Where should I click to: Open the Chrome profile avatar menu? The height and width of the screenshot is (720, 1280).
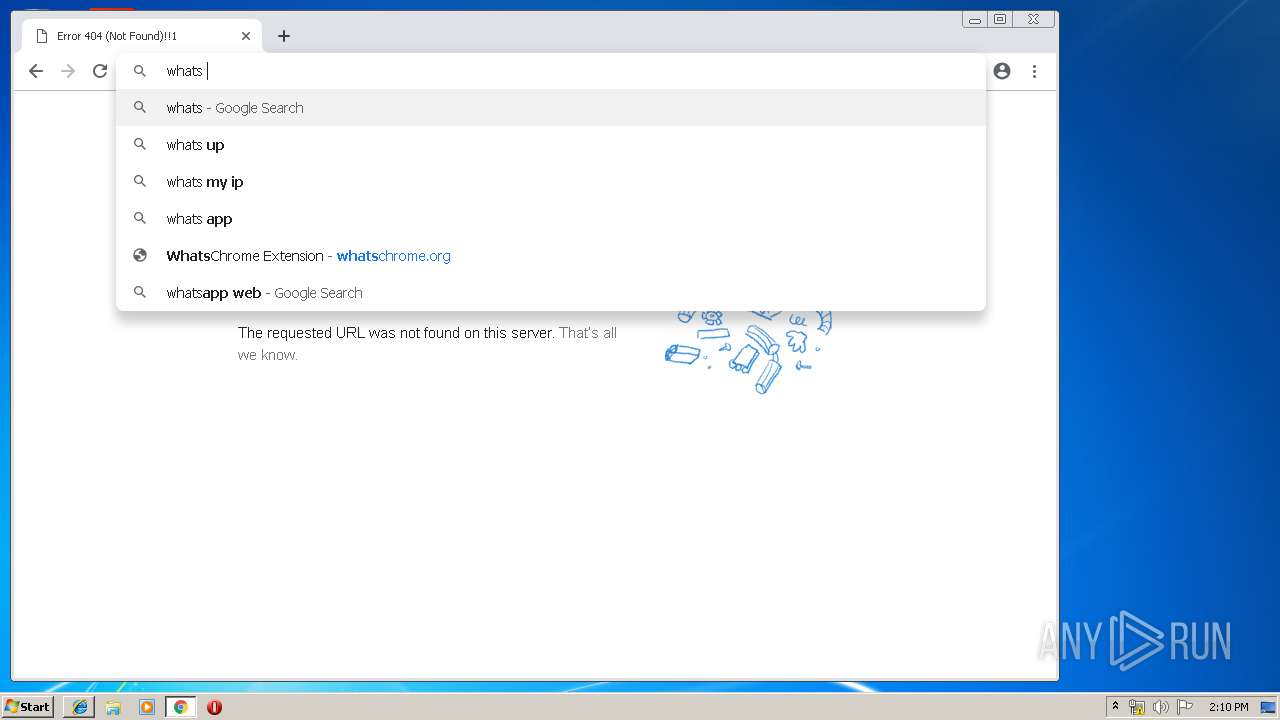(1002, 71)
